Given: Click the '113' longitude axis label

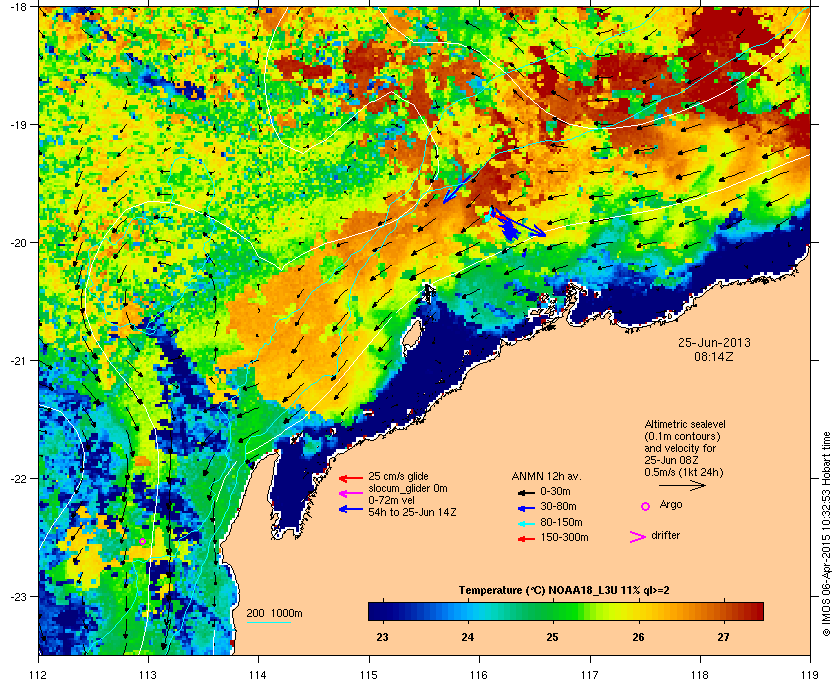Looking at the screenshot, I should point(148,674).
